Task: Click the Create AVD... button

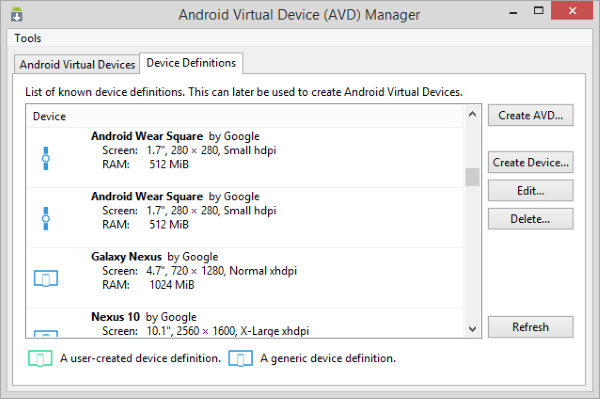Action: tap(530, 115)
